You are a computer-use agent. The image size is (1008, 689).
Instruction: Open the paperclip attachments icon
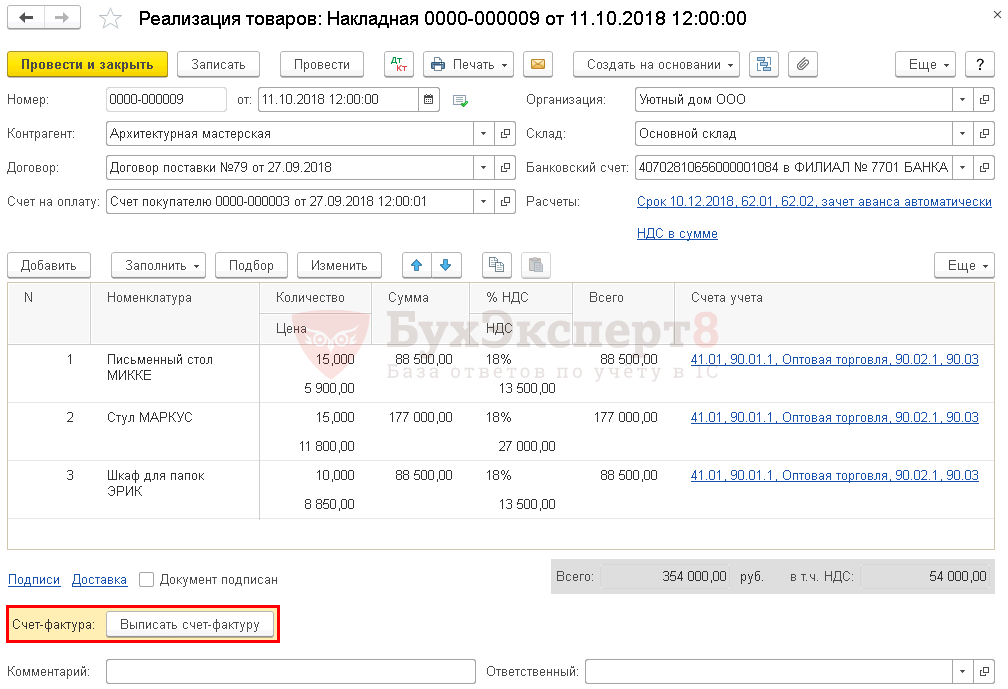pyautogui.click(x=802, y=64)
